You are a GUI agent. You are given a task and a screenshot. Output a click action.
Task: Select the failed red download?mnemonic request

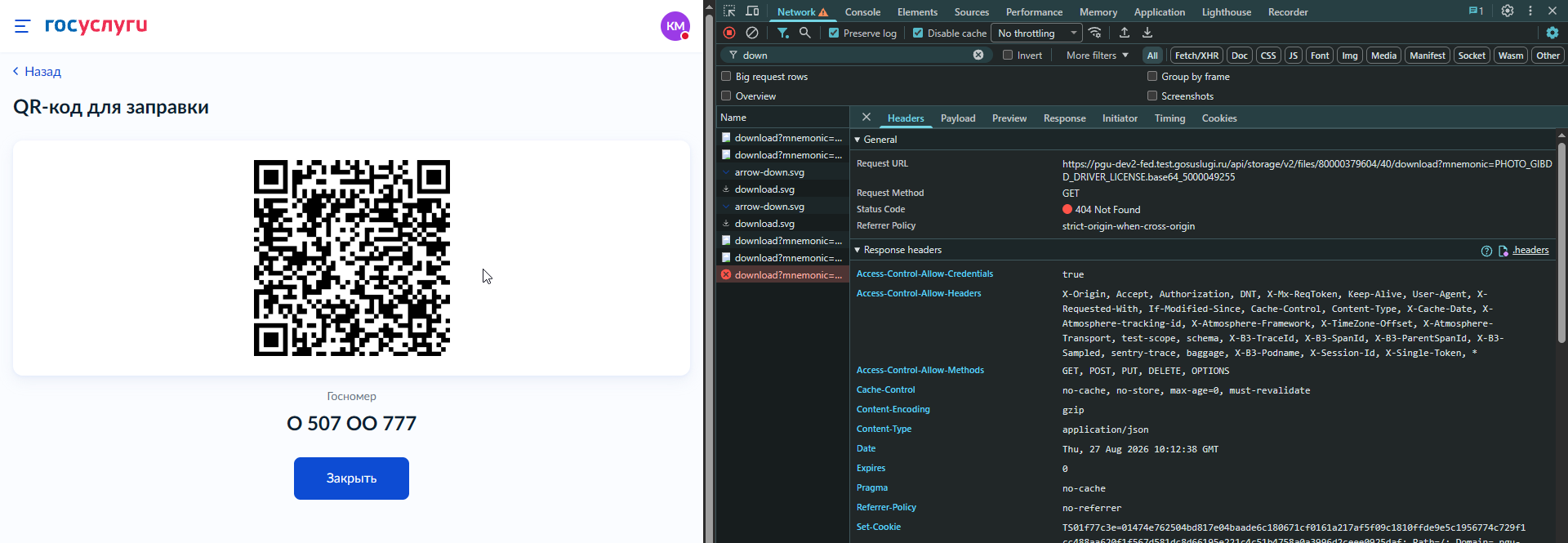tap(782, 275)
